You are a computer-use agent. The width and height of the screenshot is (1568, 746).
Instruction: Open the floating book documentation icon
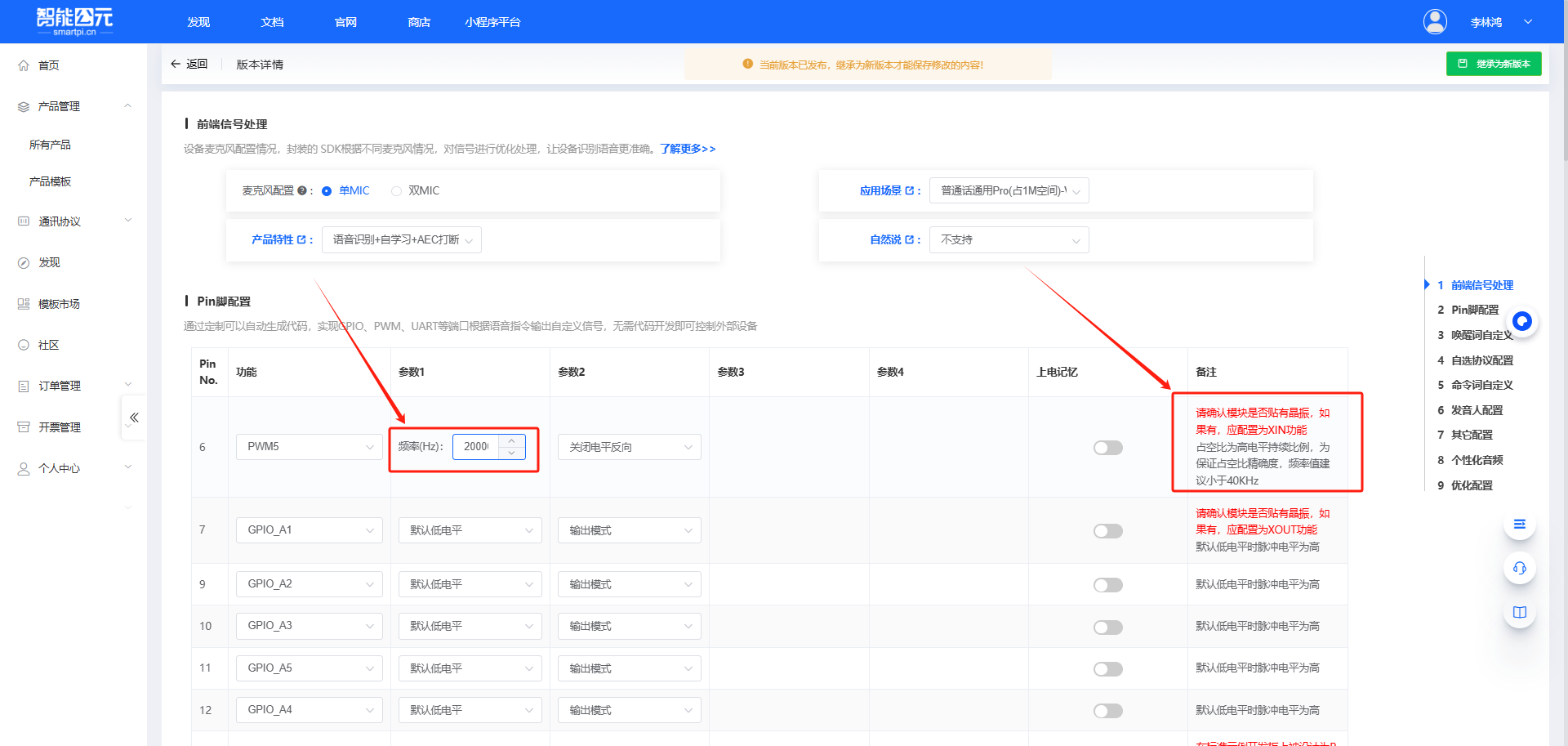[1519, 611]
